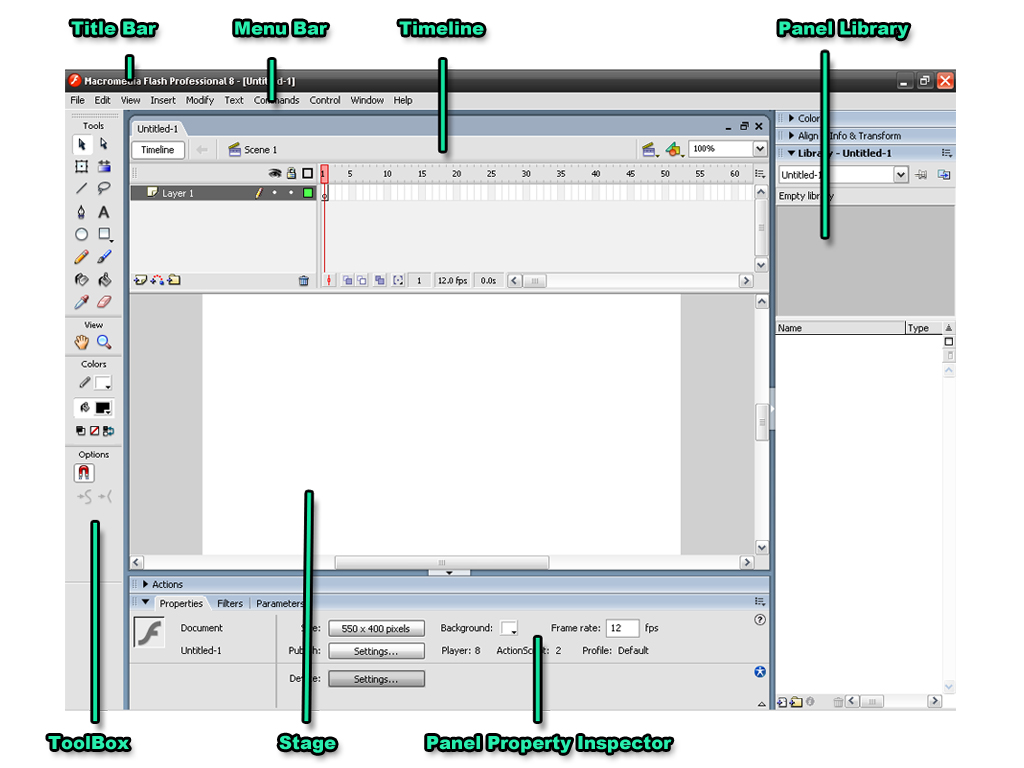Select the Oval tool
Image resolution: width=1024 pixels, height=768 pixels.
[x=82, y=234]
